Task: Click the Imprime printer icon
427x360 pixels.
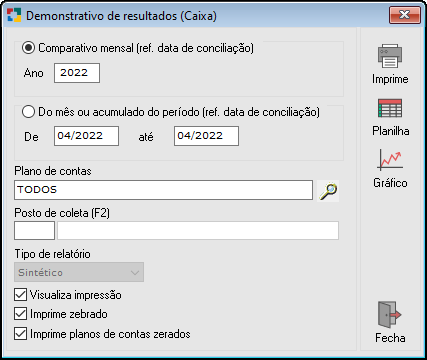Action: click(x=390, y=56)
